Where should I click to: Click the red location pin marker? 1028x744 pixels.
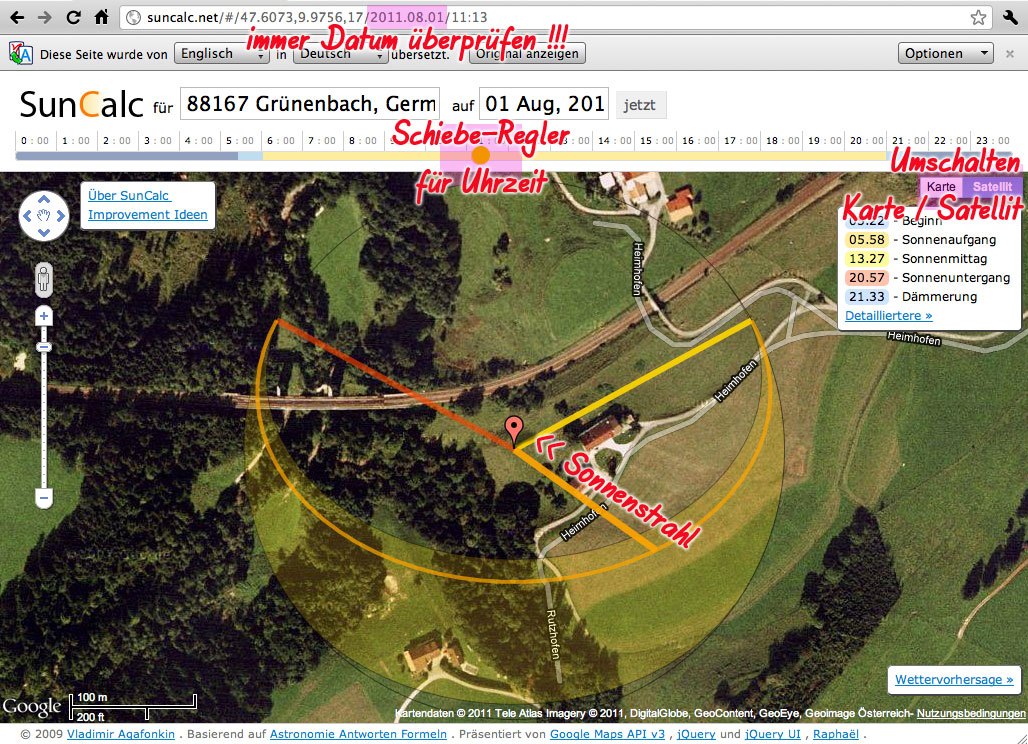pos(514,430)
